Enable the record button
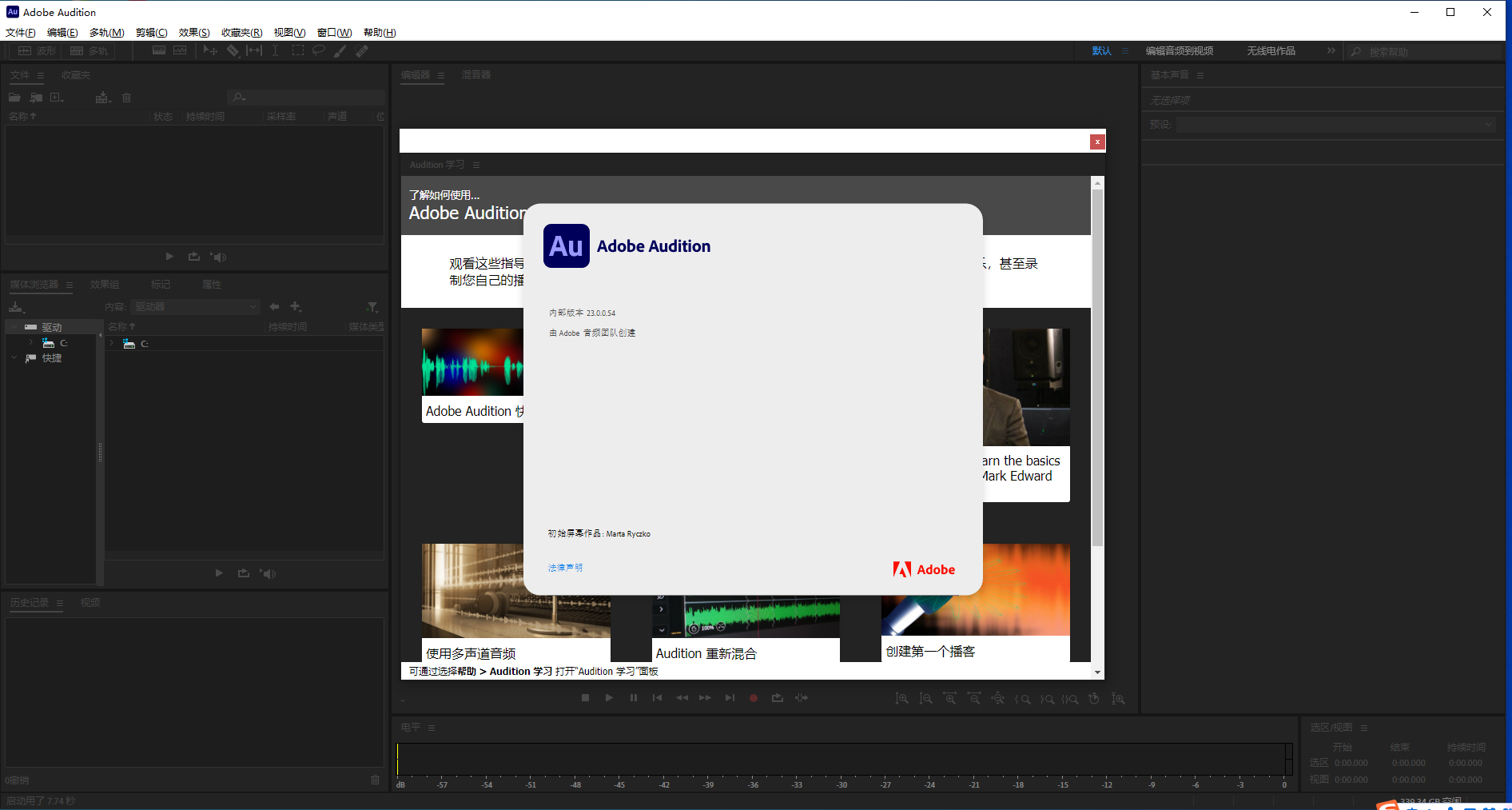The image size is (1512, 810). tap(753, 698)
